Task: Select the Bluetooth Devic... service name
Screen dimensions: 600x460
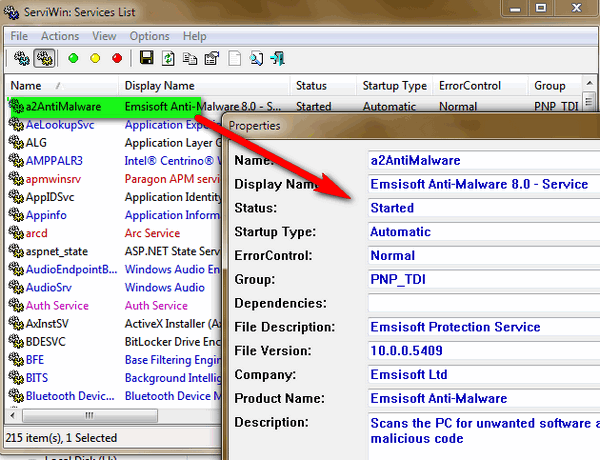Action: (70, 396)
